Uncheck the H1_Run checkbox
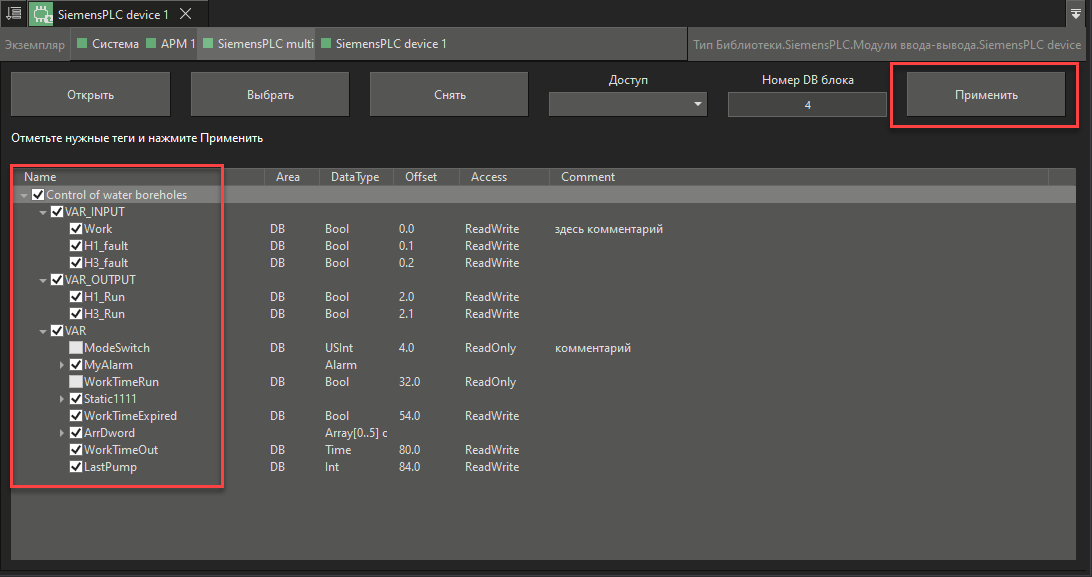 (x=76, y=297)
